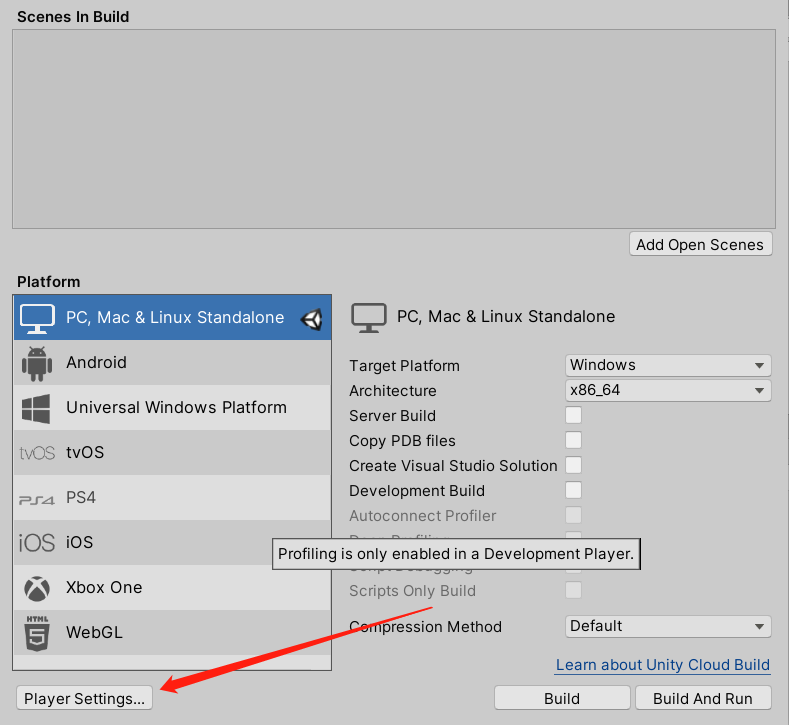This screenshot has height=725, width=789.
Task: Open Learn about Unity Cloud Build link
Action: point(663,665)
